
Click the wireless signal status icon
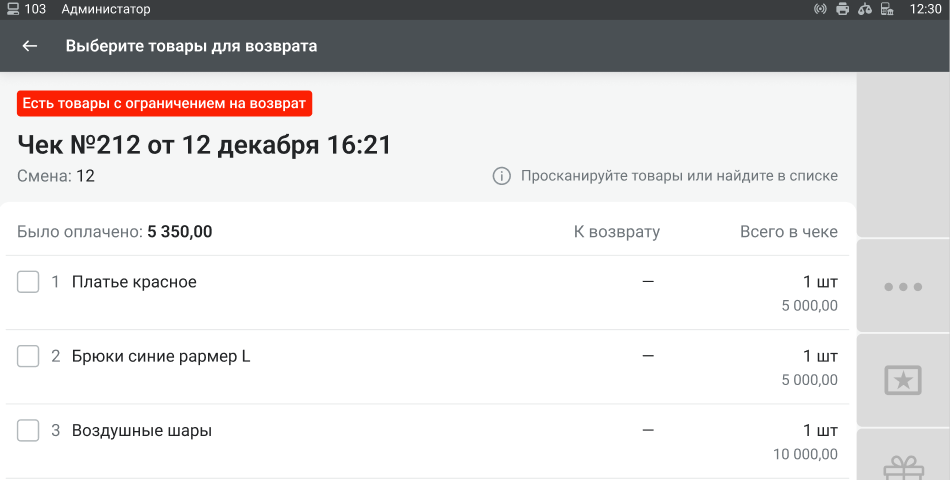point(820,9)
